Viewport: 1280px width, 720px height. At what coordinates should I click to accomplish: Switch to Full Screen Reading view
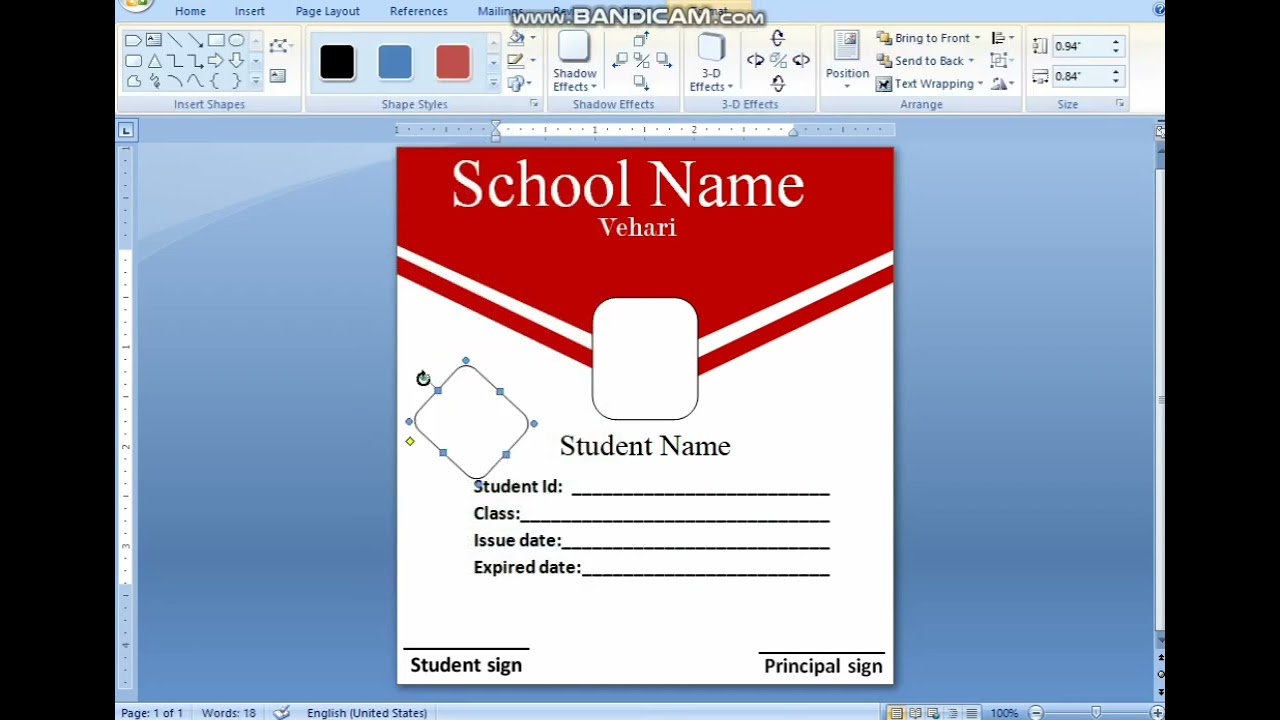pos(915,713)
